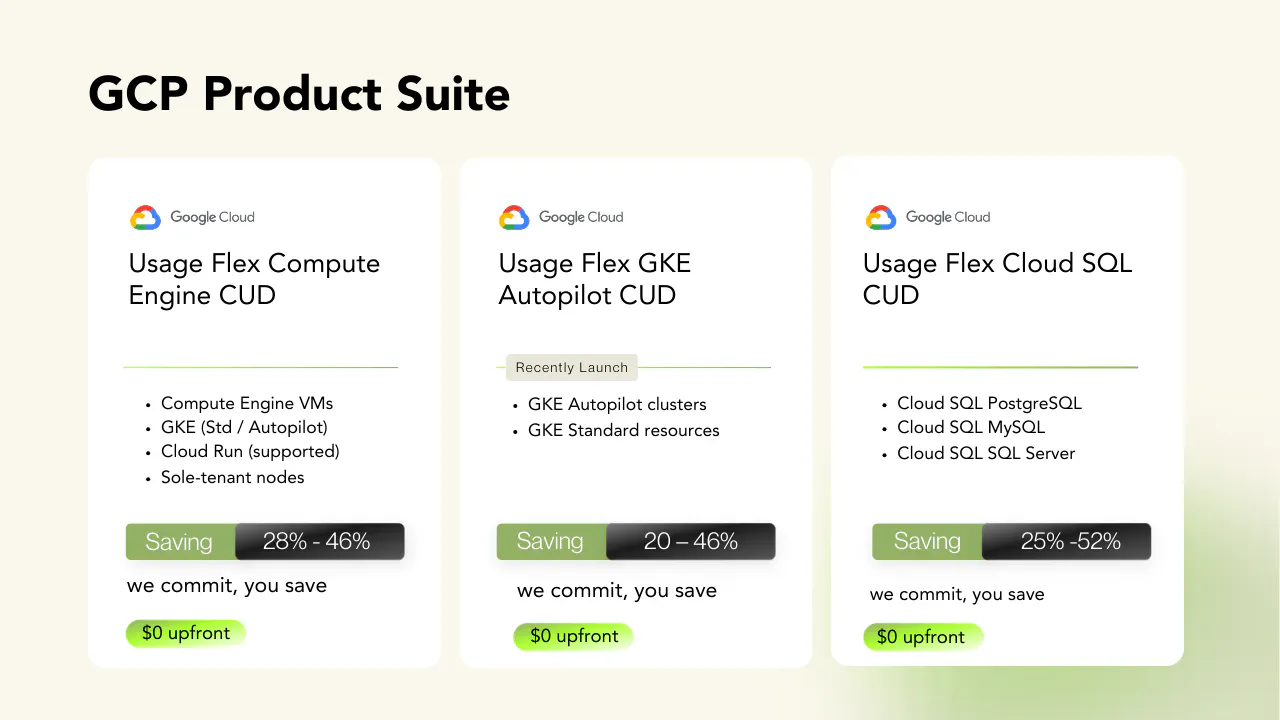Click the GCP Product Suite heading
The image size is (1280, 720).
click(300, 94)
